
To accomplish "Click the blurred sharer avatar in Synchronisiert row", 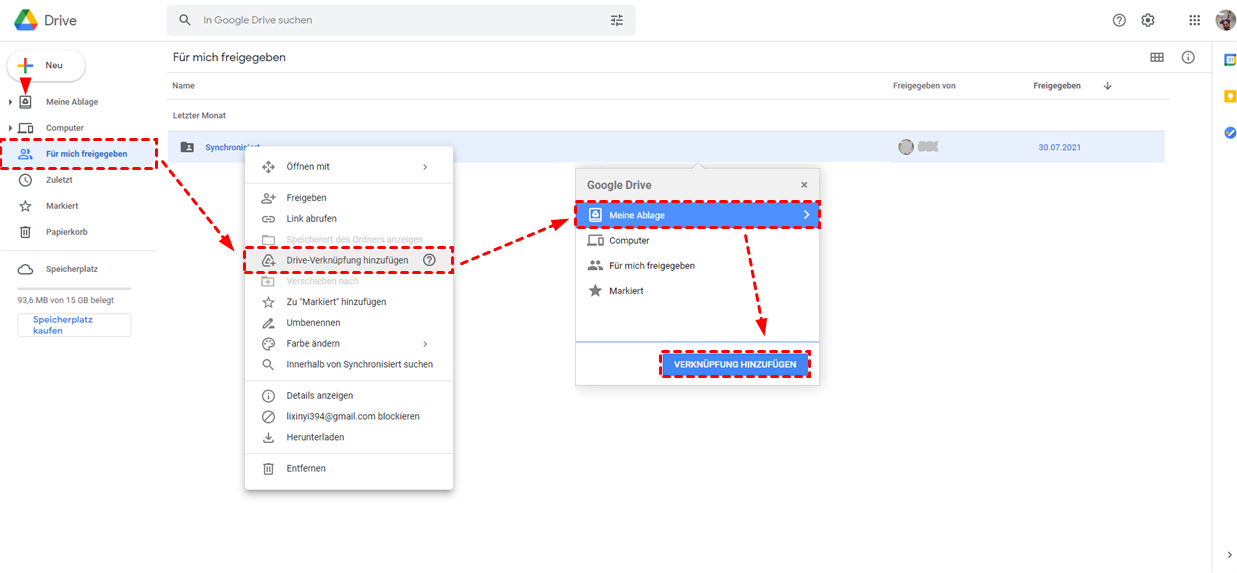I will point(906,147).
